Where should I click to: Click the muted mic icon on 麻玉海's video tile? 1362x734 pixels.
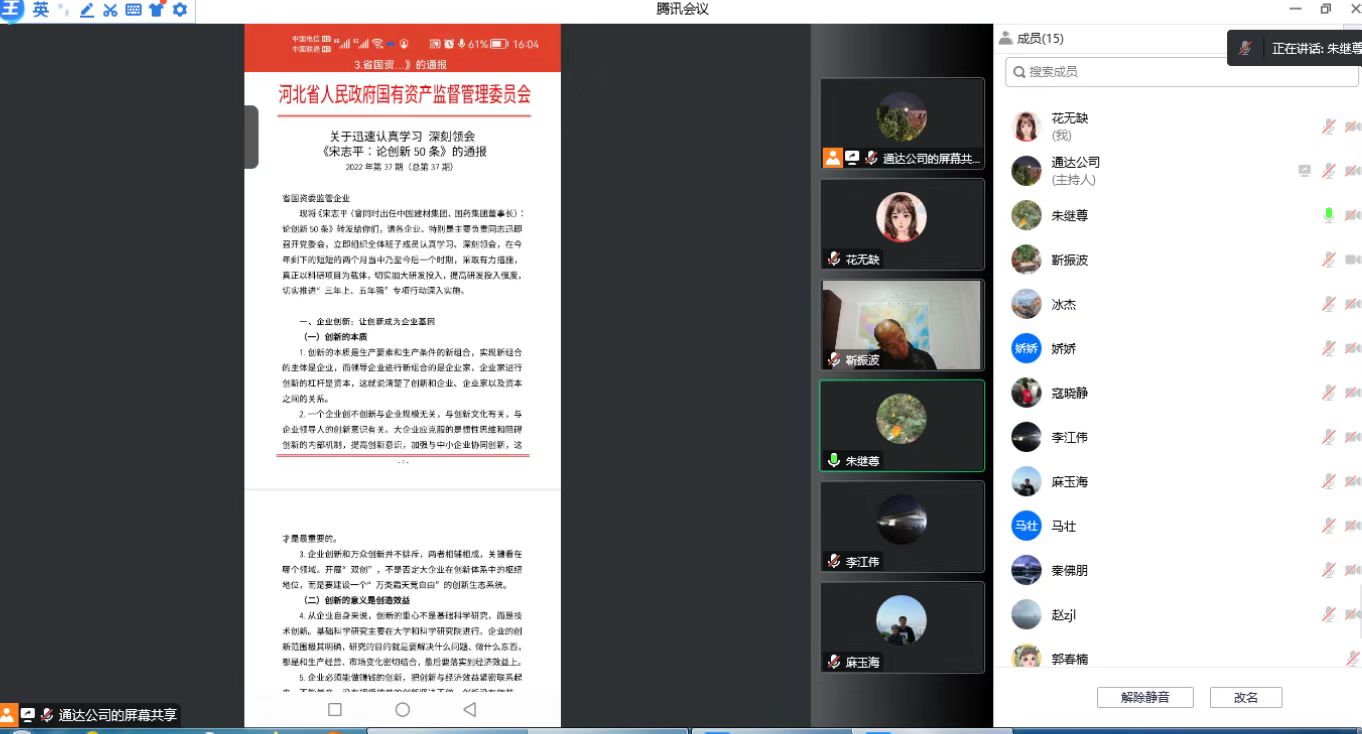click(833, 662)
